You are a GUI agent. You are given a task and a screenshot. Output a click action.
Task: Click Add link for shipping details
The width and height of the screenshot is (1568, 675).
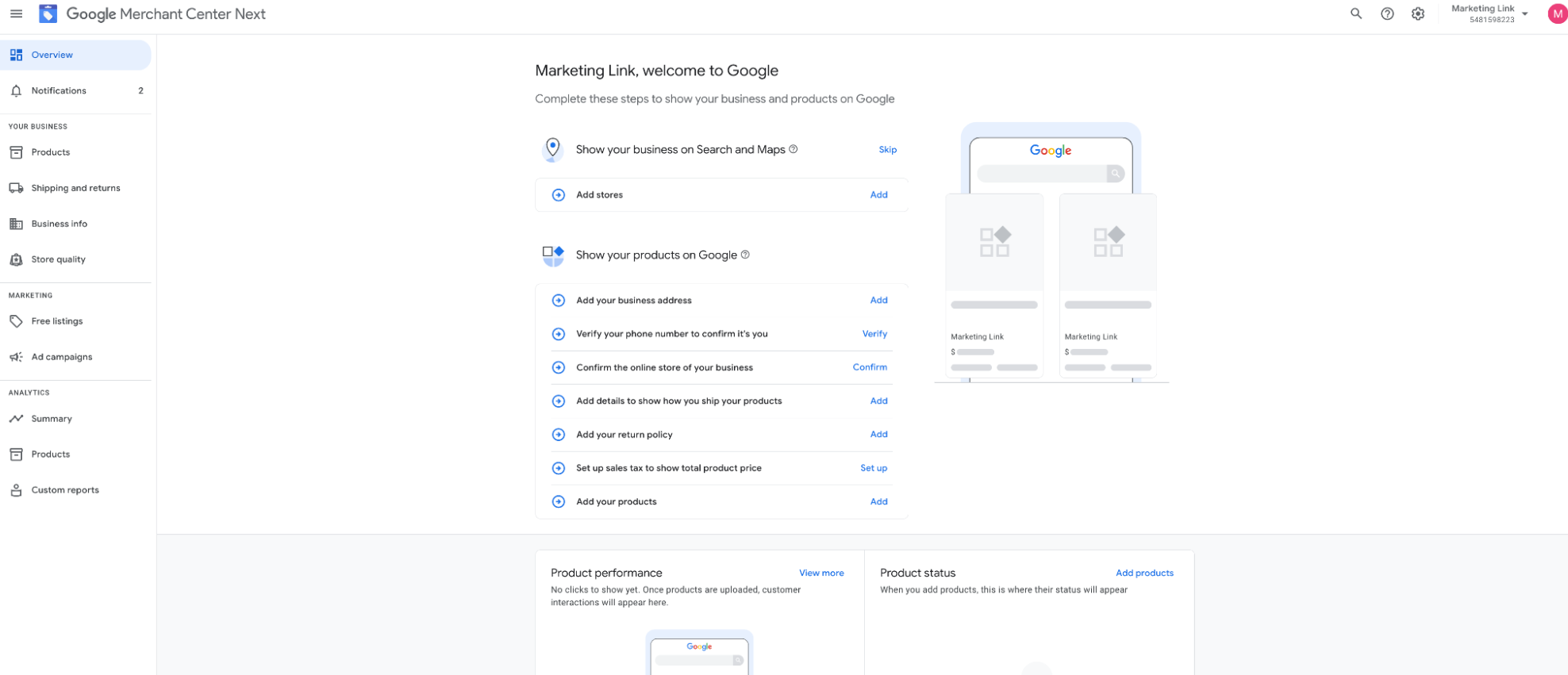pos(878,401)
